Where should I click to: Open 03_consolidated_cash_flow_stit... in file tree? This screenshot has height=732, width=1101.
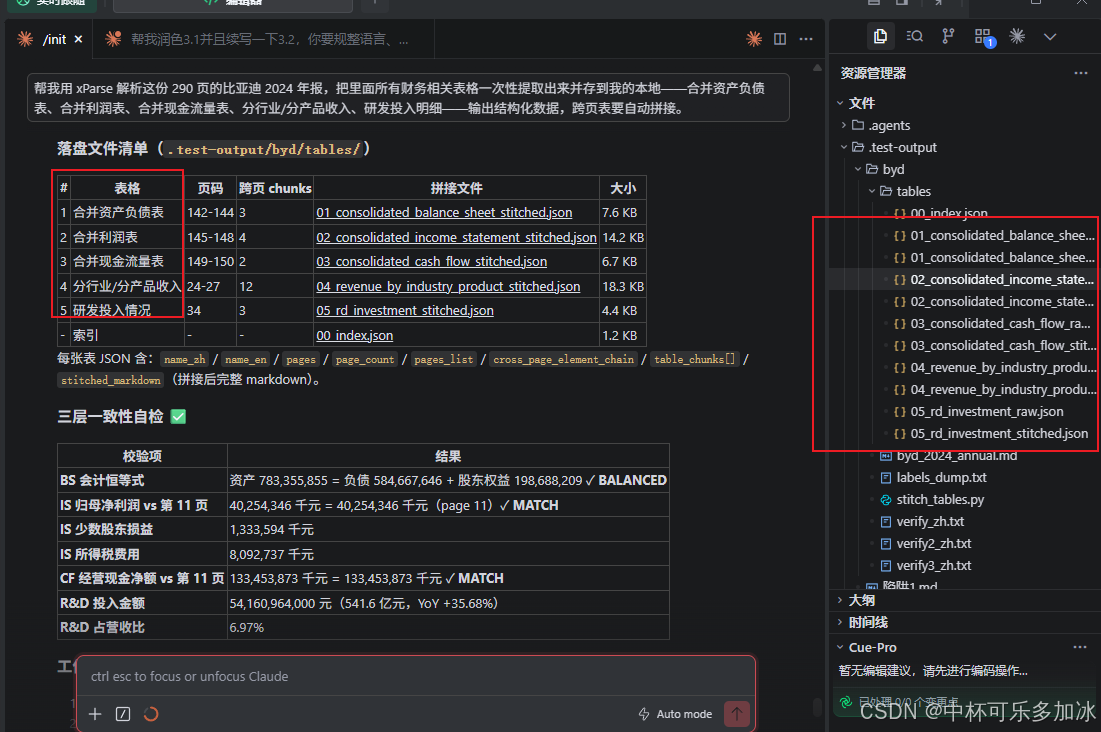coord(1003,346)
